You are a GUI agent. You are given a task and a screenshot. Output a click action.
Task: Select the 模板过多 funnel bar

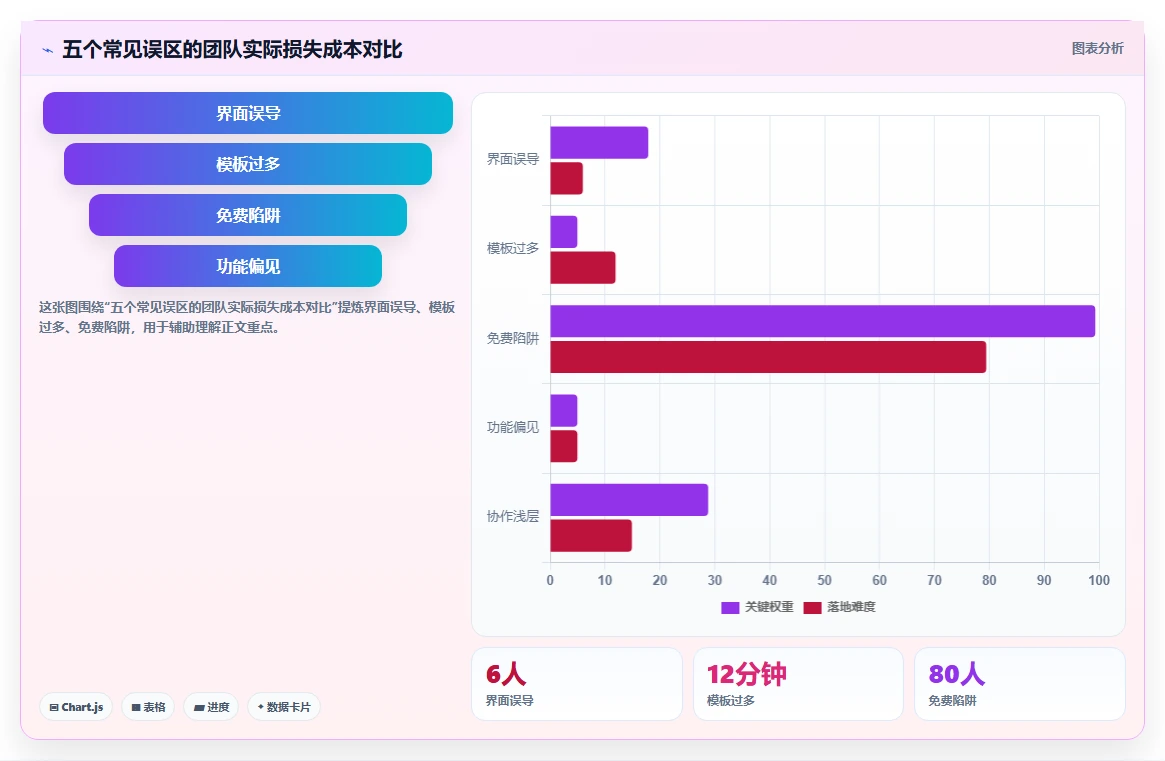click(x=248, y=164)
